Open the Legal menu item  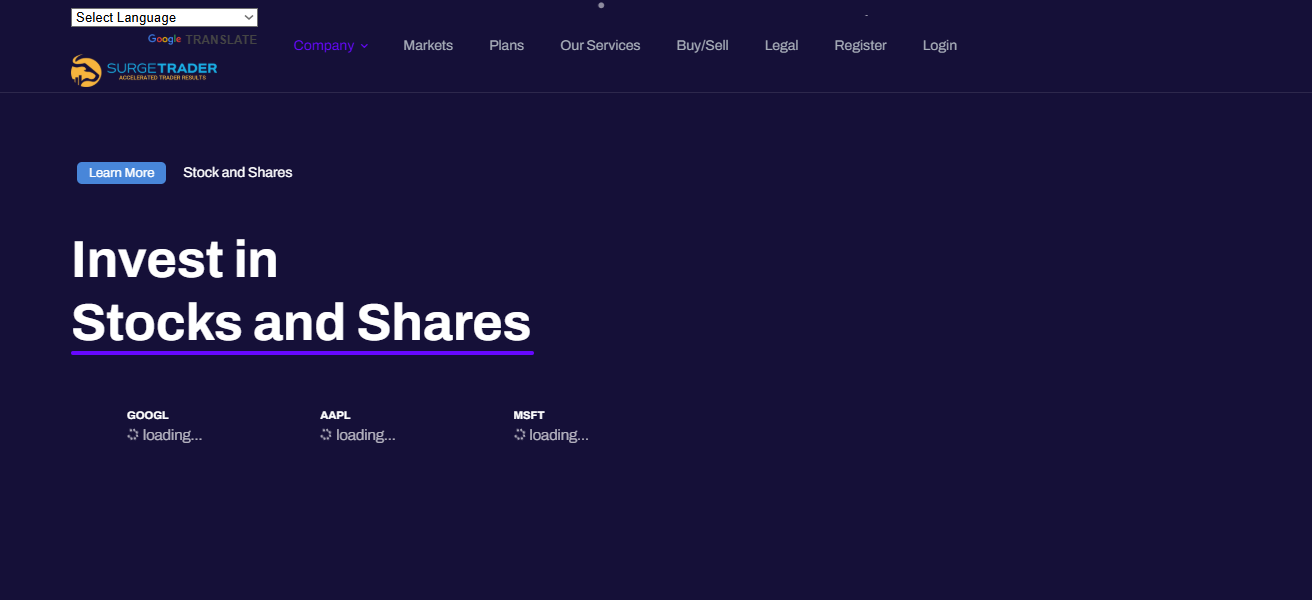click(781, 45)
